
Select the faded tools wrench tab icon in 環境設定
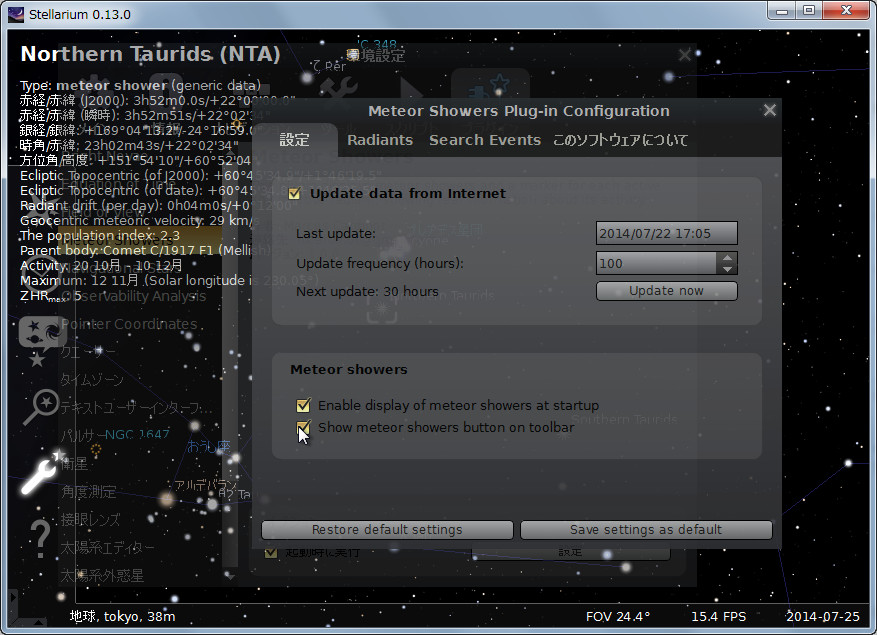click(338, 88)
